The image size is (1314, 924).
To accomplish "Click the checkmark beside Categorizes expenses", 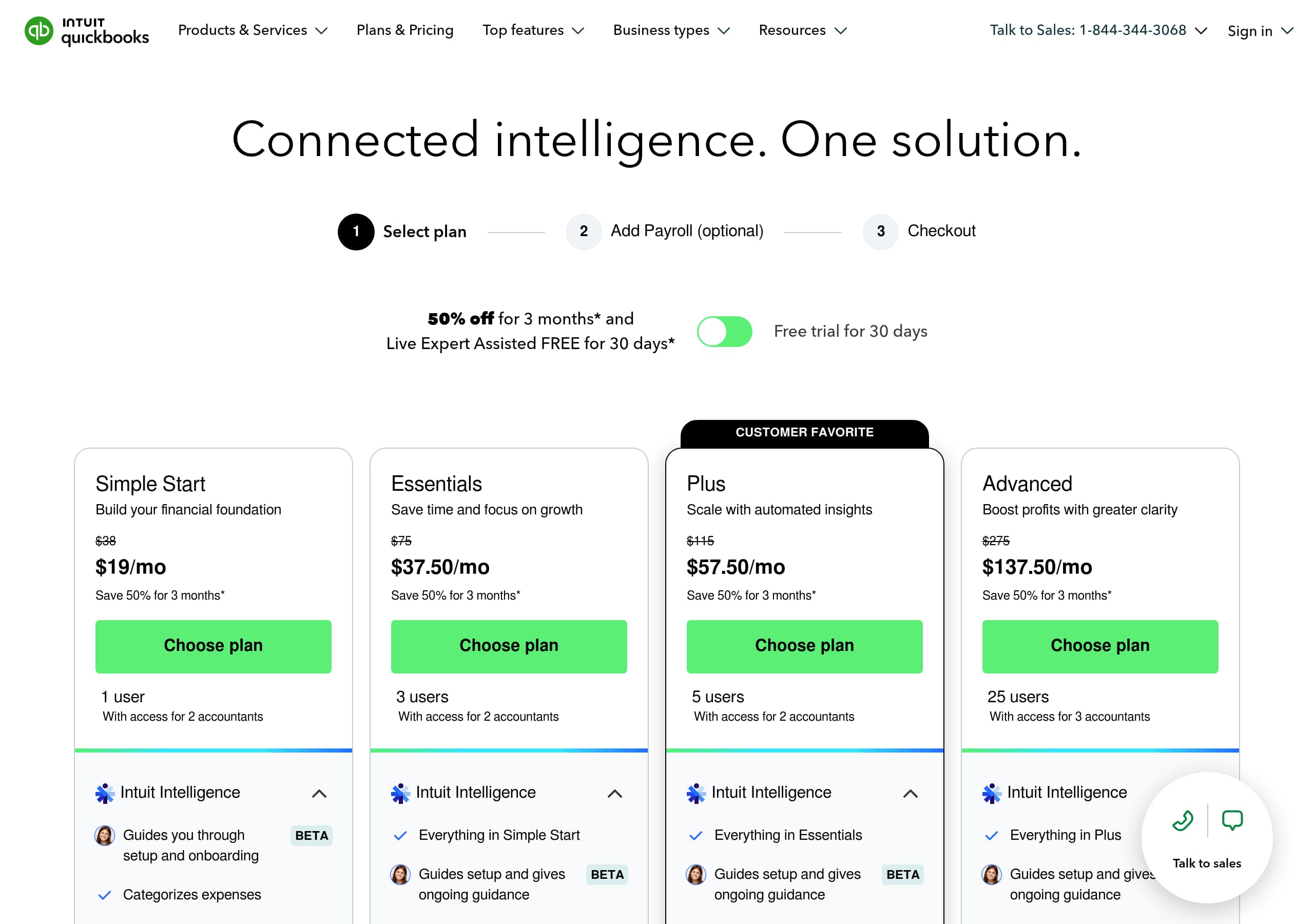I will pyautogui.click(x=105, y=895).
